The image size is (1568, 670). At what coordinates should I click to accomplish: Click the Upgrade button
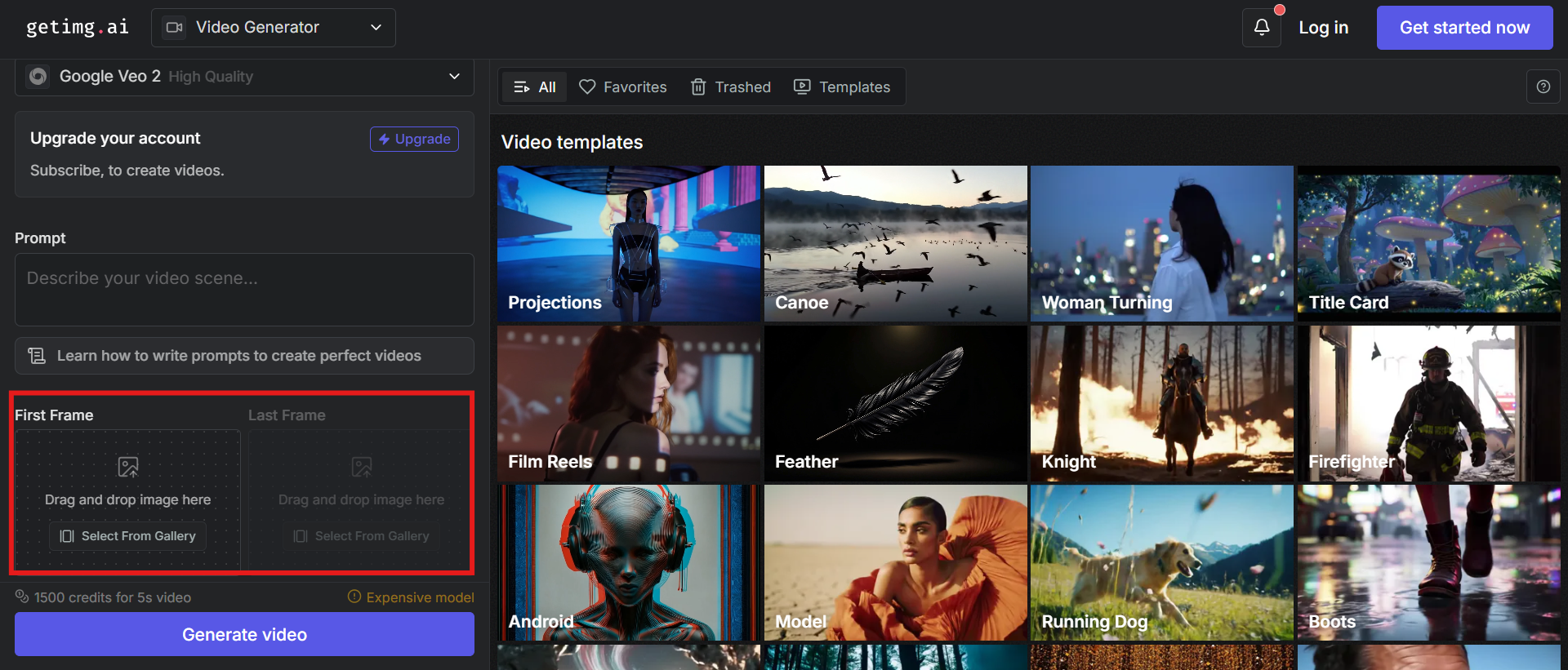coord(415,139)
